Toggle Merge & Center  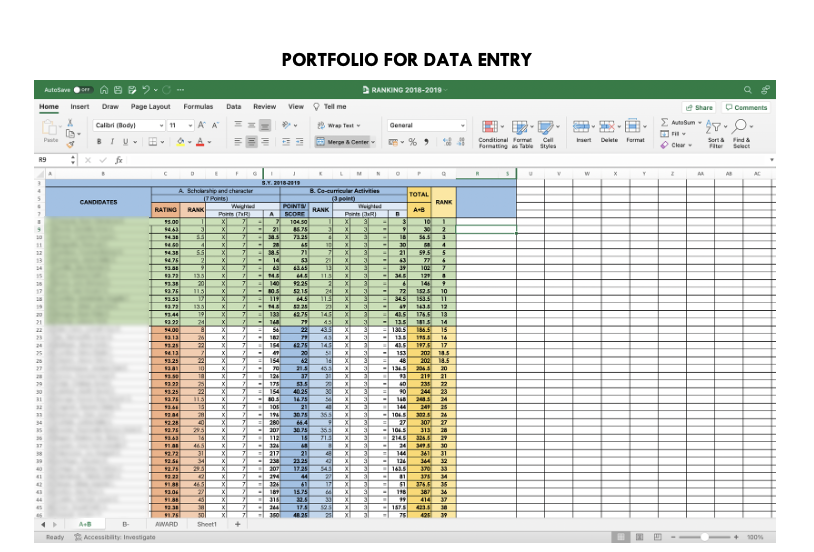click(345, 142)
